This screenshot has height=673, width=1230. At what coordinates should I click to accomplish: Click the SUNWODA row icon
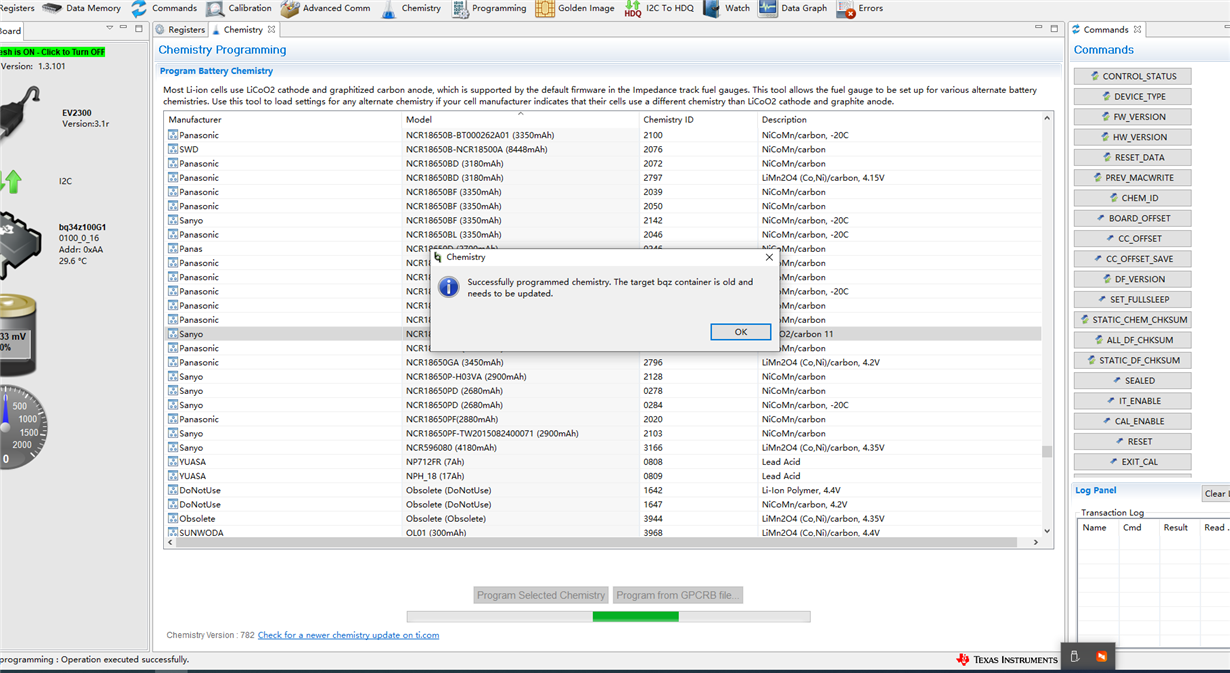173,533
